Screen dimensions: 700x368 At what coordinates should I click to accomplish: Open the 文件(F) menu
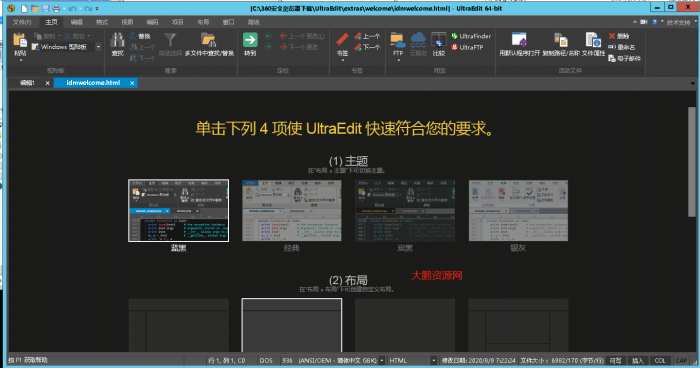22,22
